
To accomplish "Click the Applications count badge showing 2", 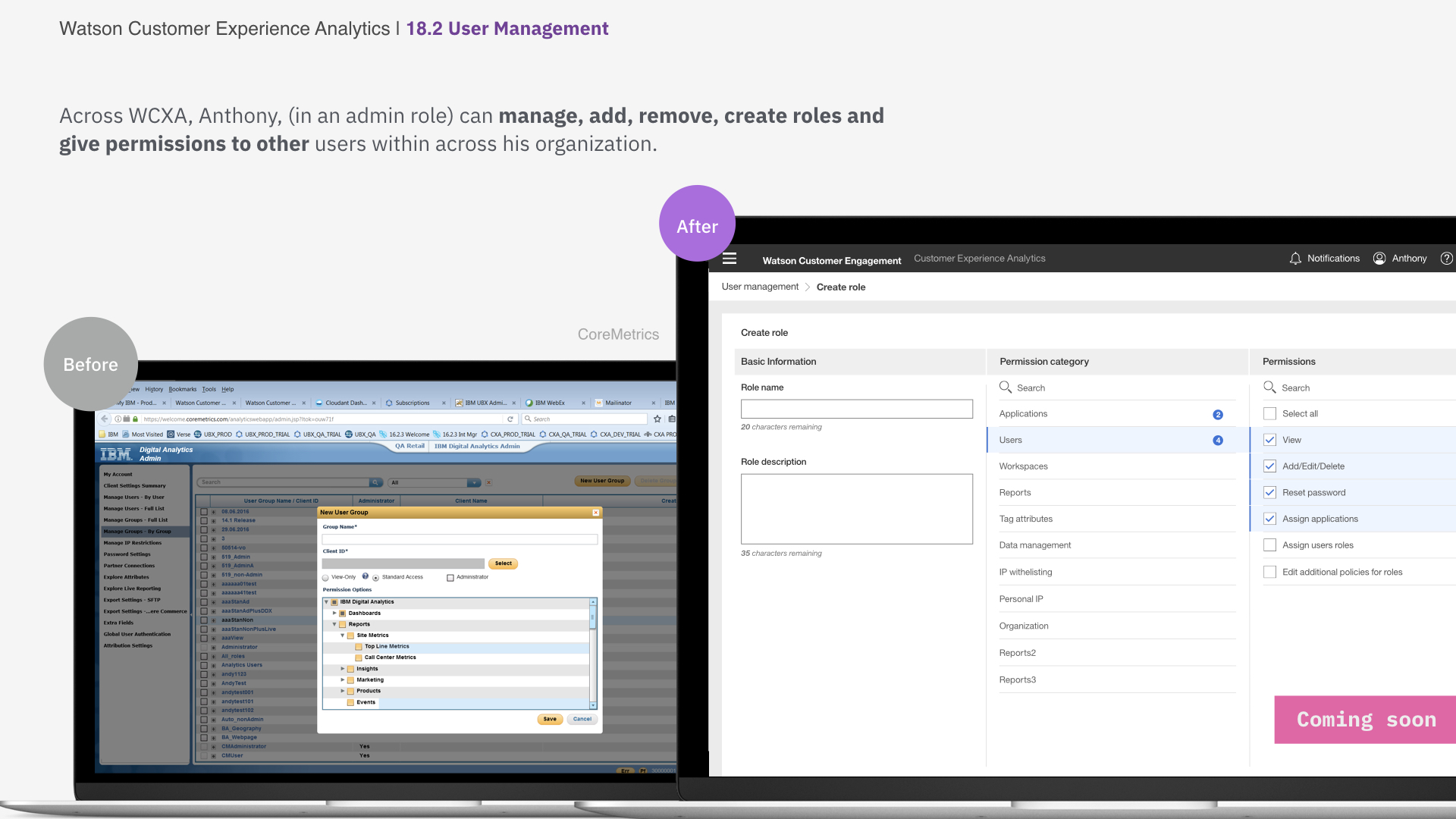I will coord(1218,415).
